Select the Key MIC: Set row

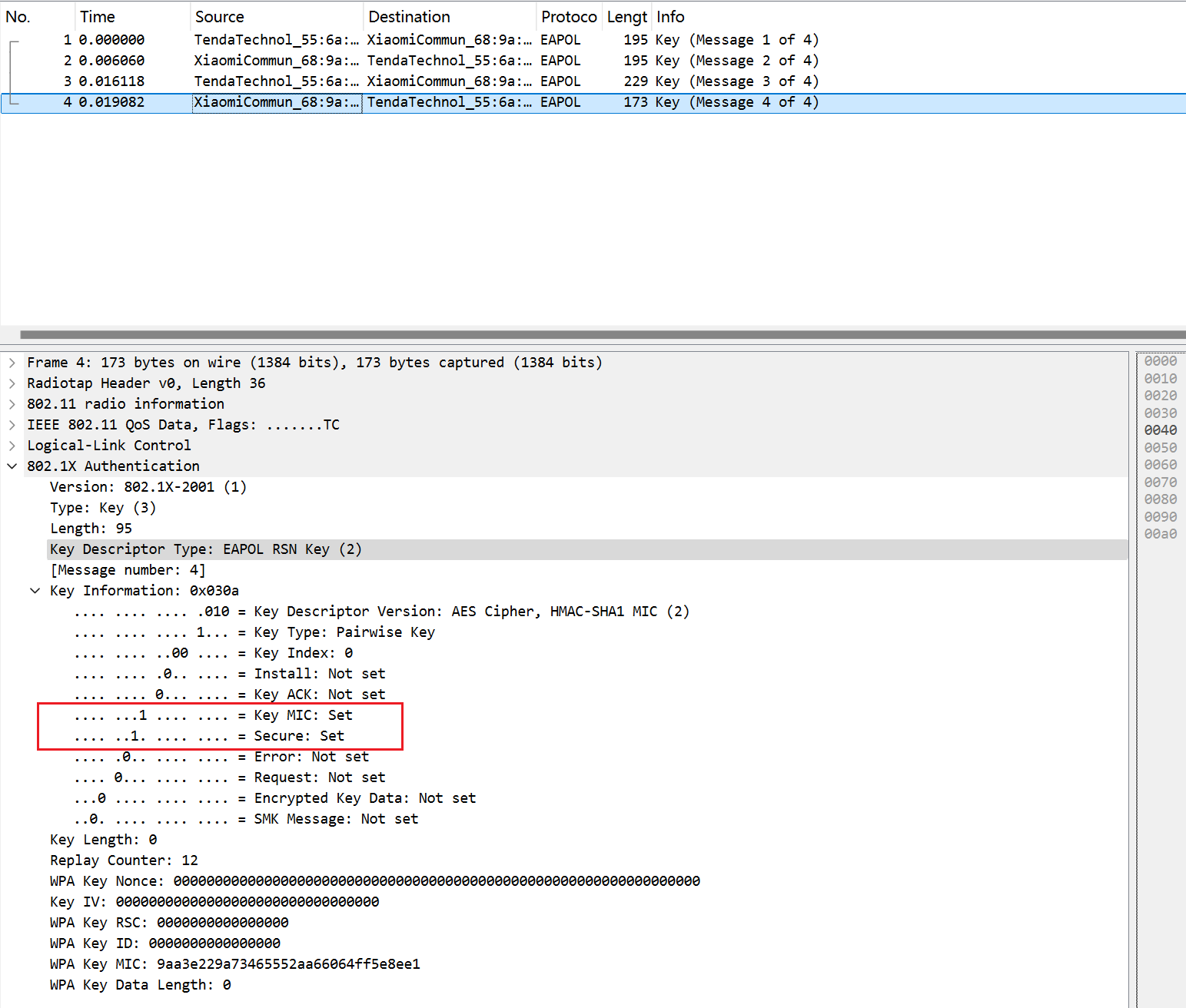[x=214, y=715]
